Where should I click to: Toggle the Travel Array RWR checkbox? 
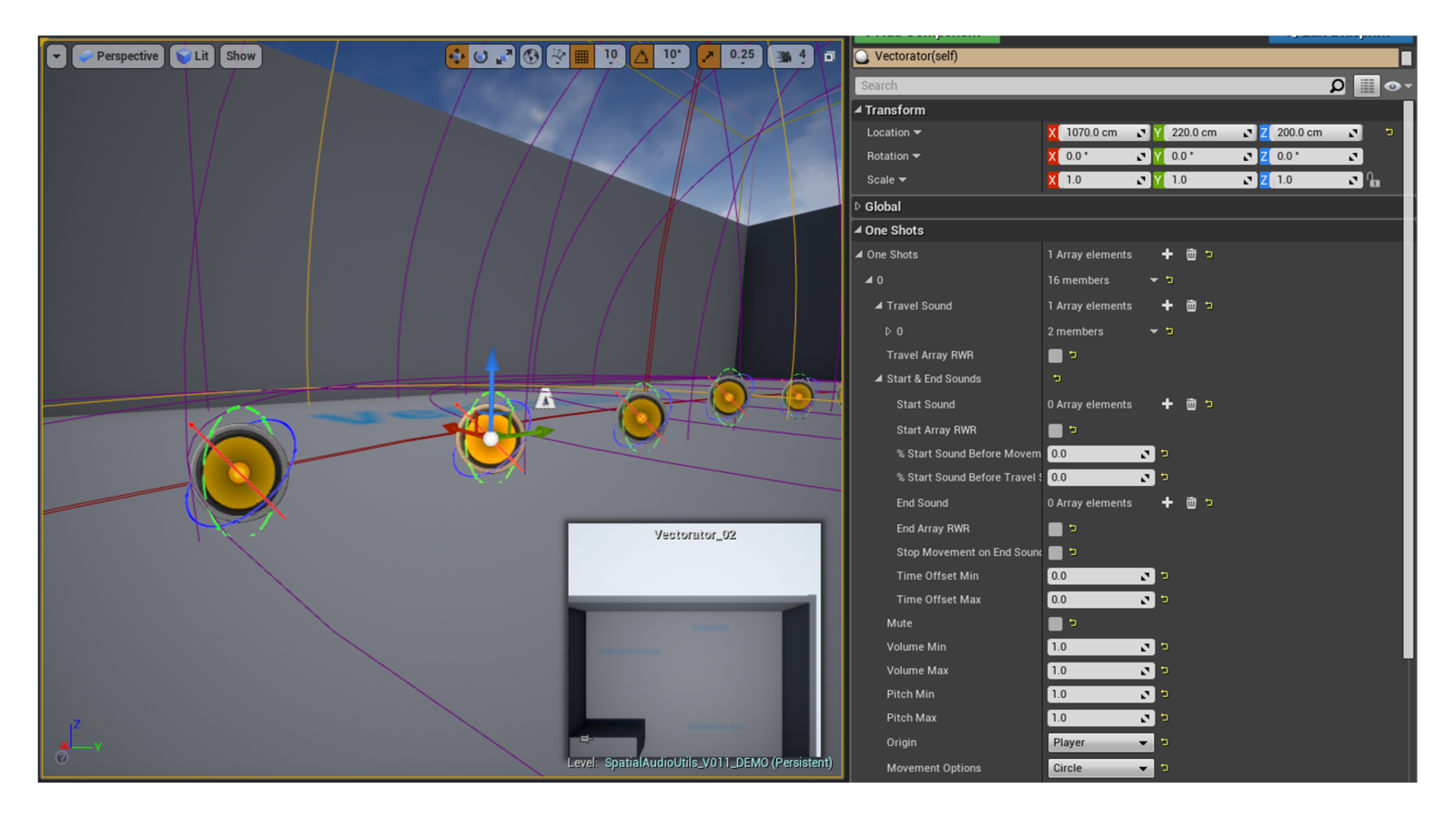(1055, 355)
